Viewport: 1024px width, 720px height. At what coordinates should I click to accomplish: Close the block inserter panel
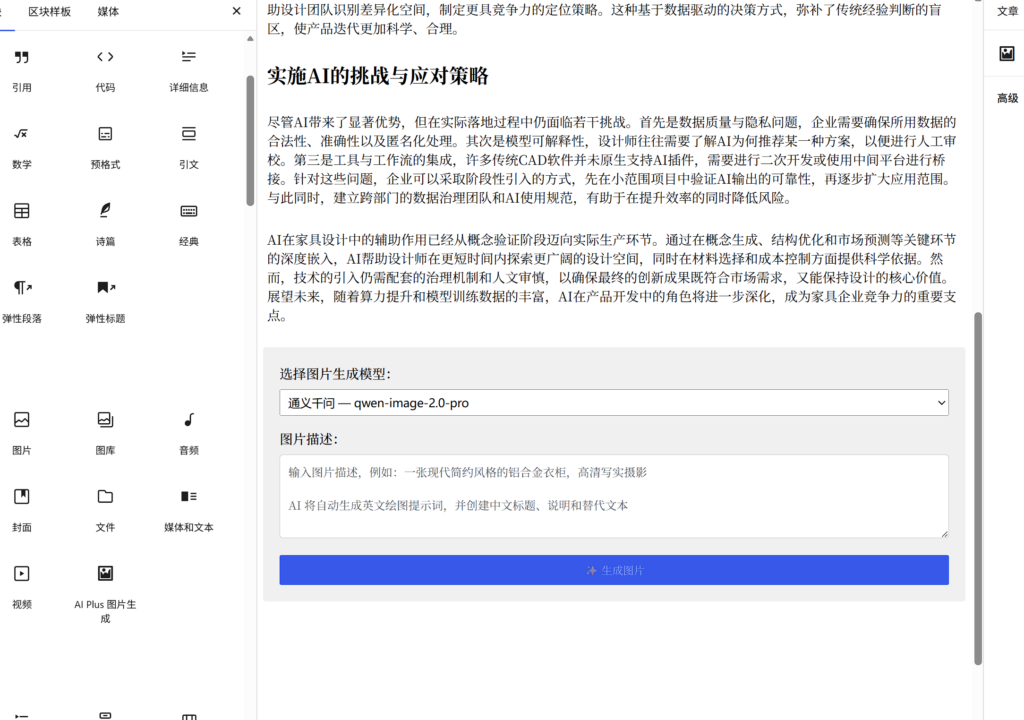(x=236, y=11)
